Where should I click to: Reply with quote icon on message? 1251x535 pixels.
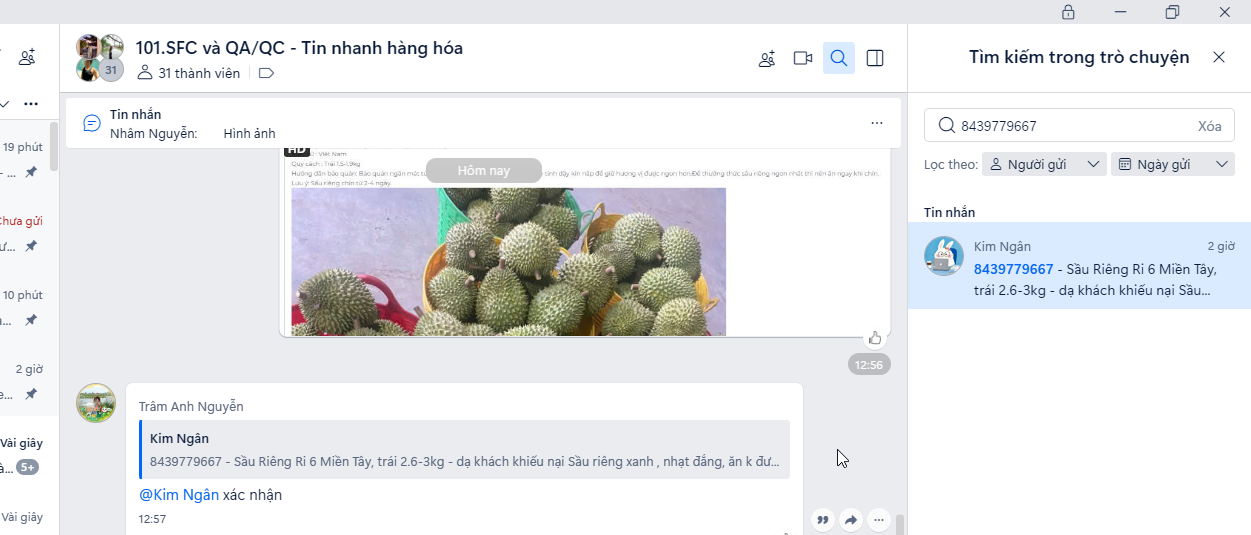click(823, 520)
